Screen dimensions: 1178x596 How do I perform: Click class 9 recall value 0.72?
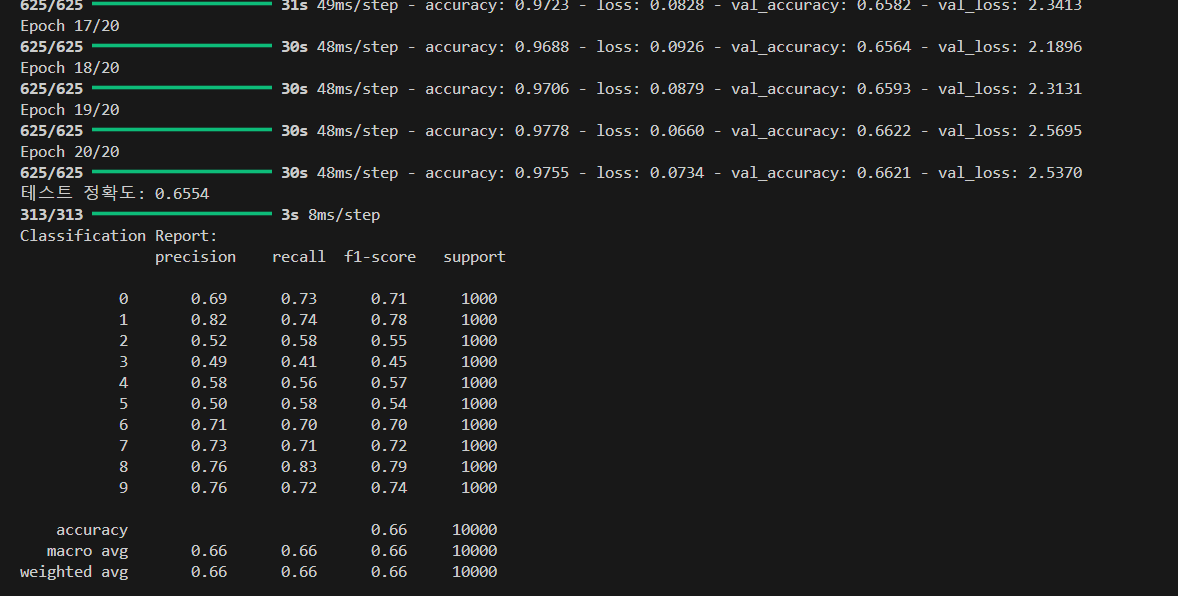click(x=299, y=489)
